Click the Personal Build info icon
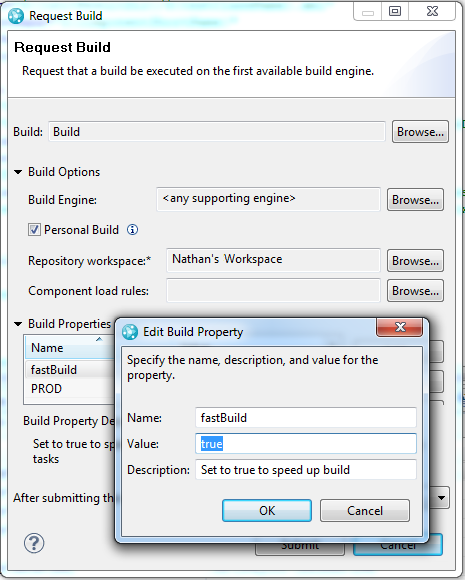The height and width of the screenshot is (580, 465). [x=132, y=230]
